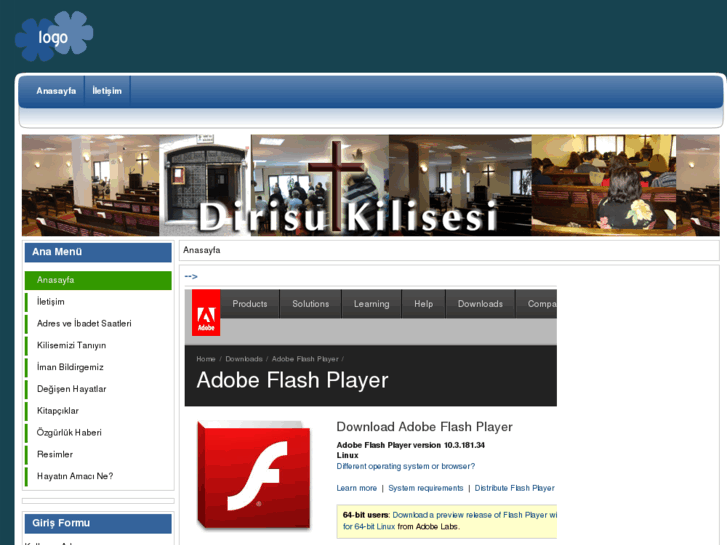
Task: Go to İman Bildirgemiz page
Action: [x=98, y=367]
